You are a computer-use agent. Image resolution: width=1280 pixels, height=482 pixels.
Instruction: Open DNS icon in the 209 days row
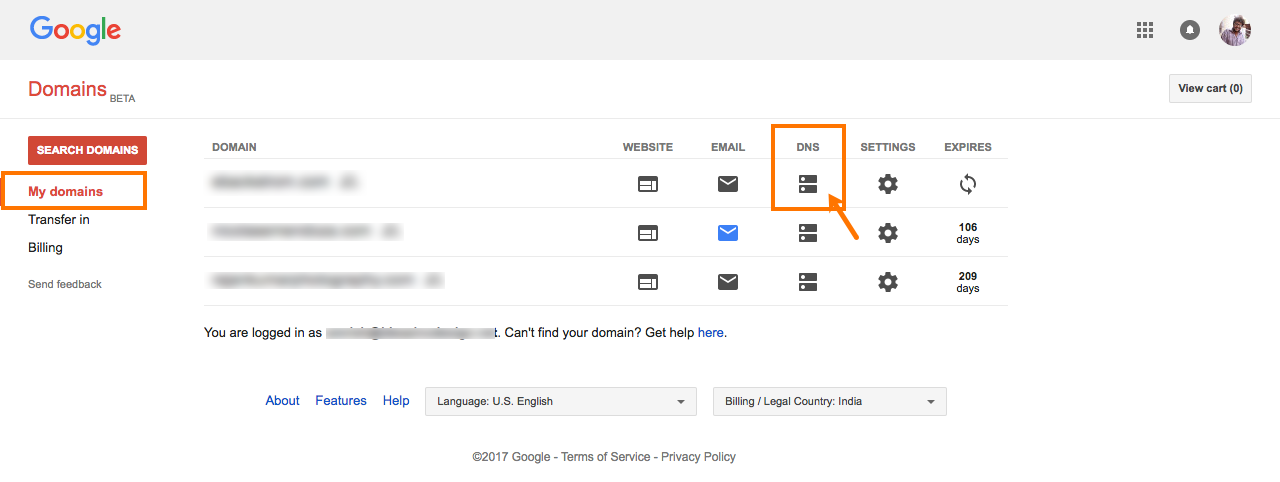[x=808, y=282]
